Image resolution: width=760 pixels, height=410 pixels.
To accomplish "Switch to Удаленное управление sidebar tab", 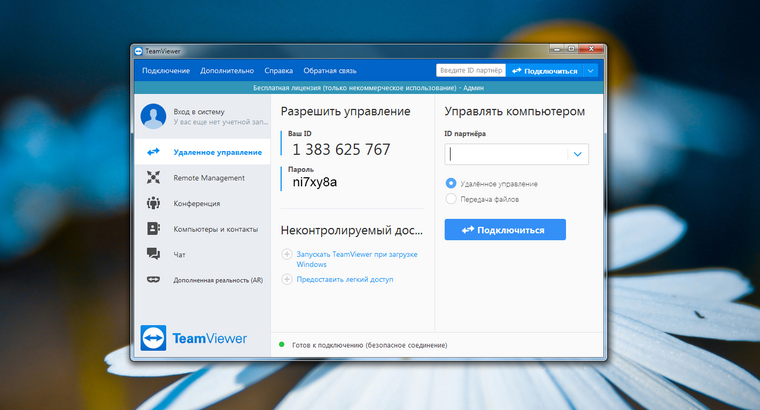I will 203,152.
